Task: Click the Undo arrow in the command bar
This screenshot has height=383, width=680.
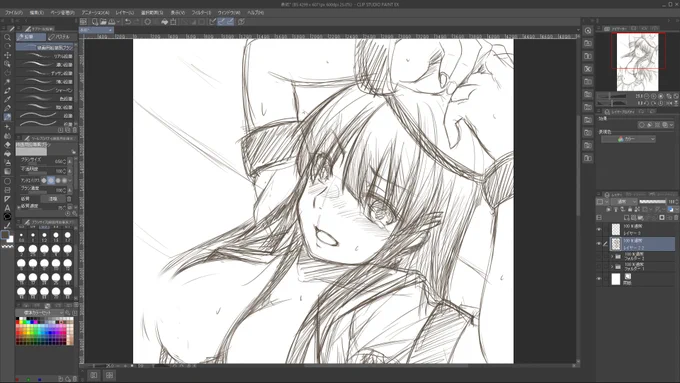Action: click(128, 22)
